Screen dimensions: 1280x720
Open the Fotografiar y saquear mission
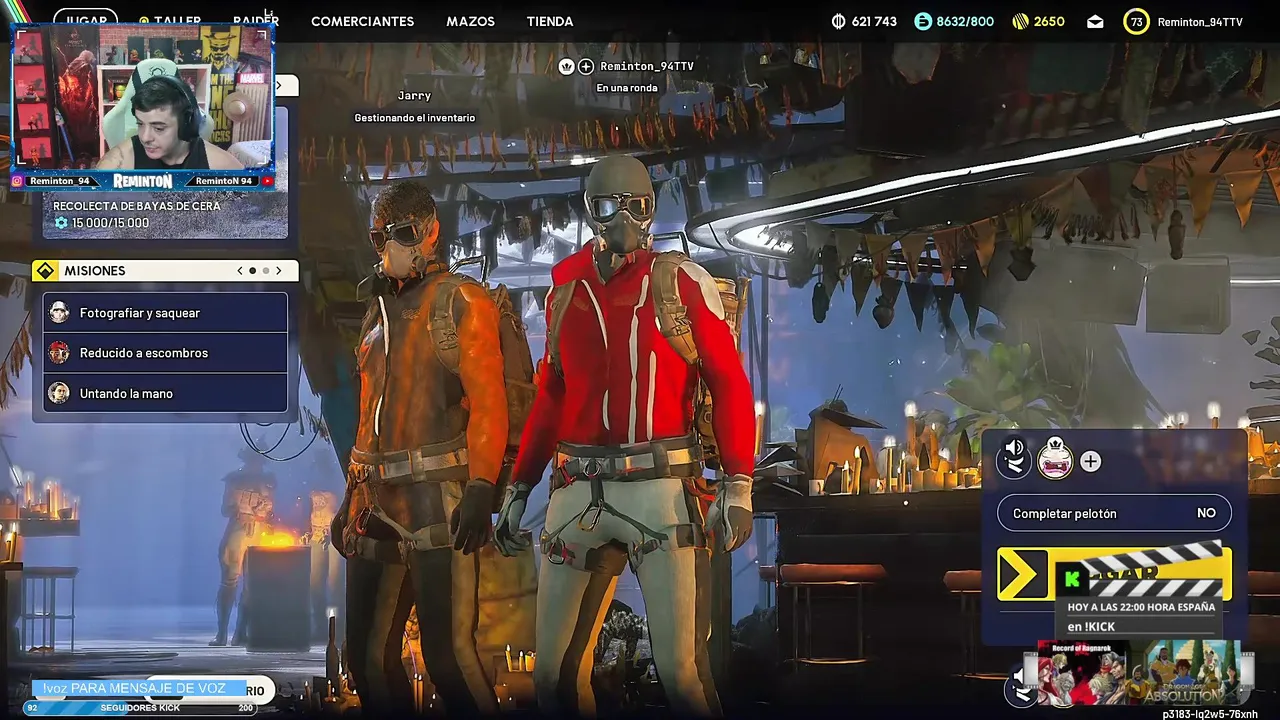pyautogui.click(x=165, y=313)
